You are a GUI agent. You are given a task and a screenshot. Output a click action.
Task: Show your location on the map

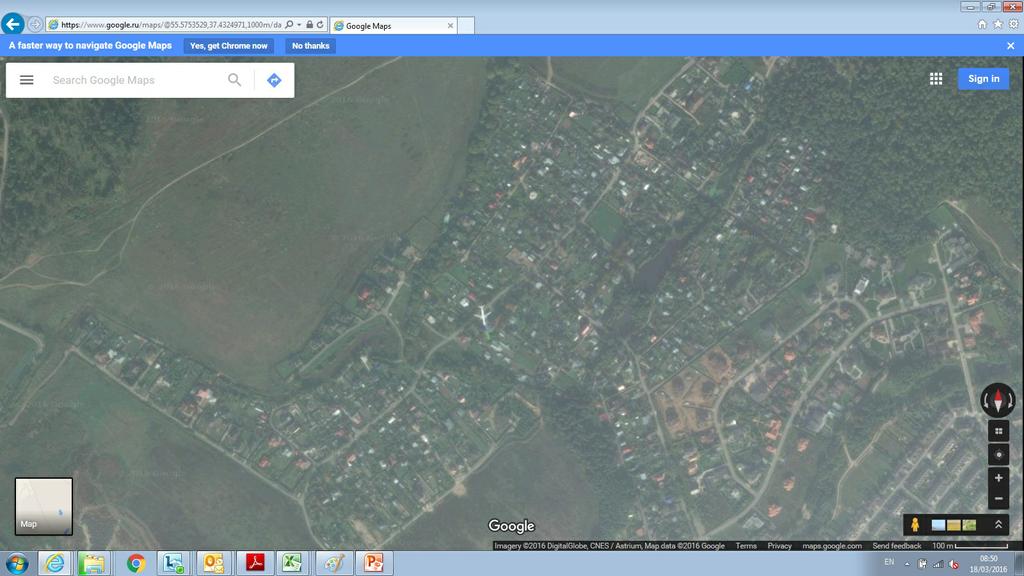pyautogui.click(x=998, y=455)
